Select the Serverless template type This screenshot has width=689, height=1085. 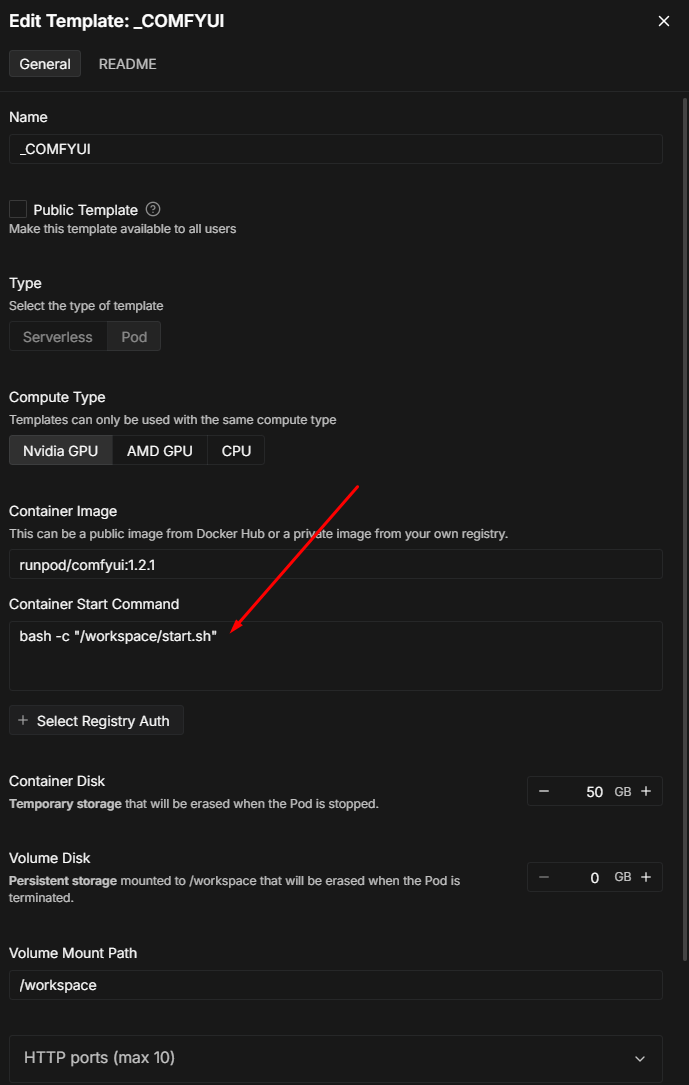coord(57,336)
